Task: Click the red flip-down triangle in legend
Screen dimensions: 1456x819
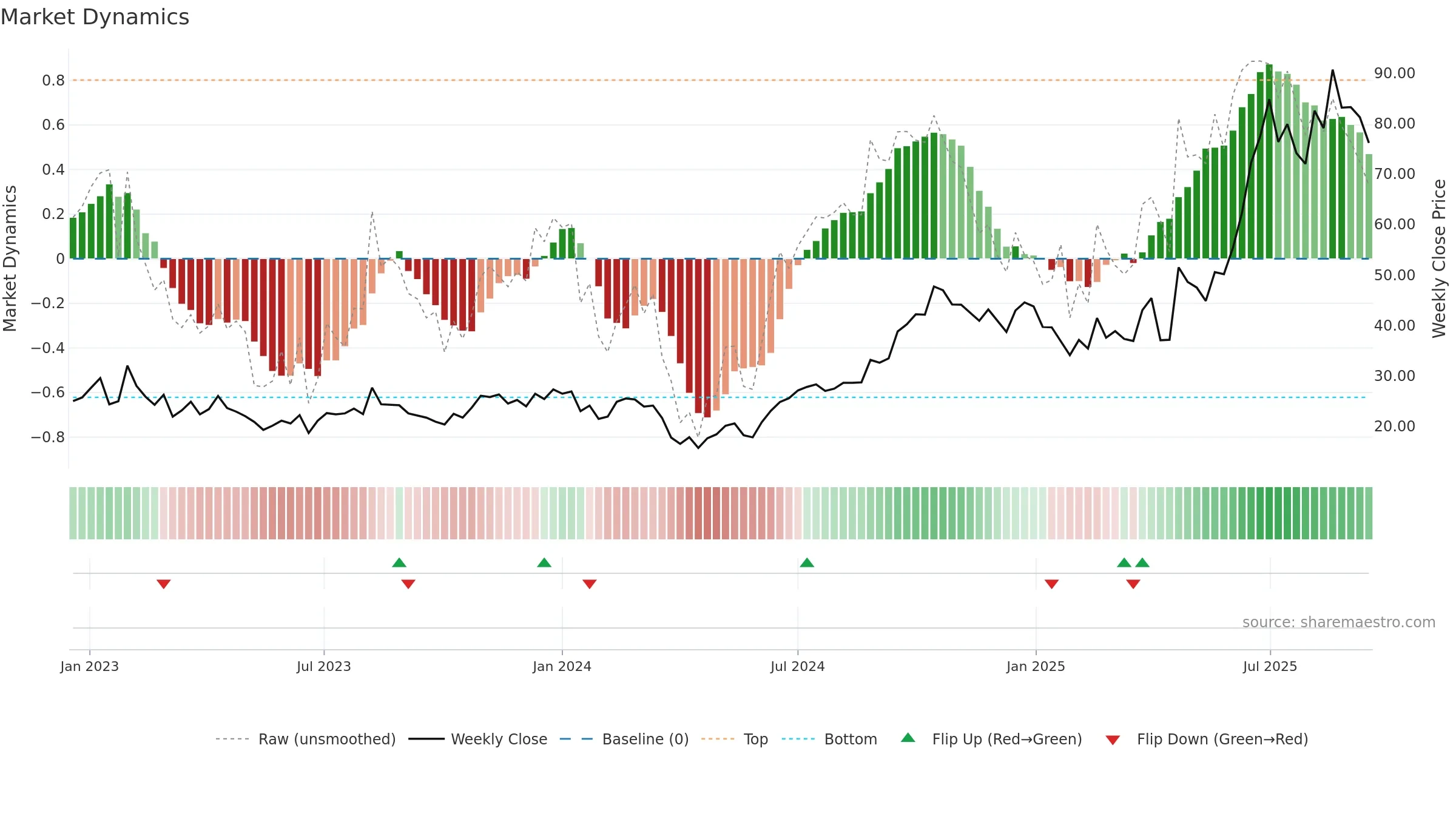Action: [1113, 740]
